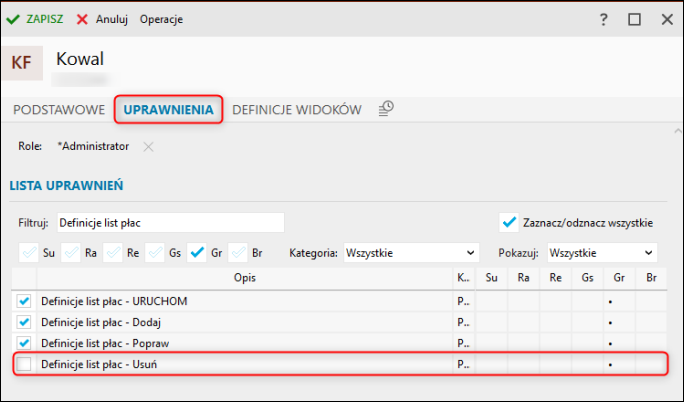Screen dimensions: 684x402
Task: Sort by the Opis column header
Action: [x=245, y=278]
